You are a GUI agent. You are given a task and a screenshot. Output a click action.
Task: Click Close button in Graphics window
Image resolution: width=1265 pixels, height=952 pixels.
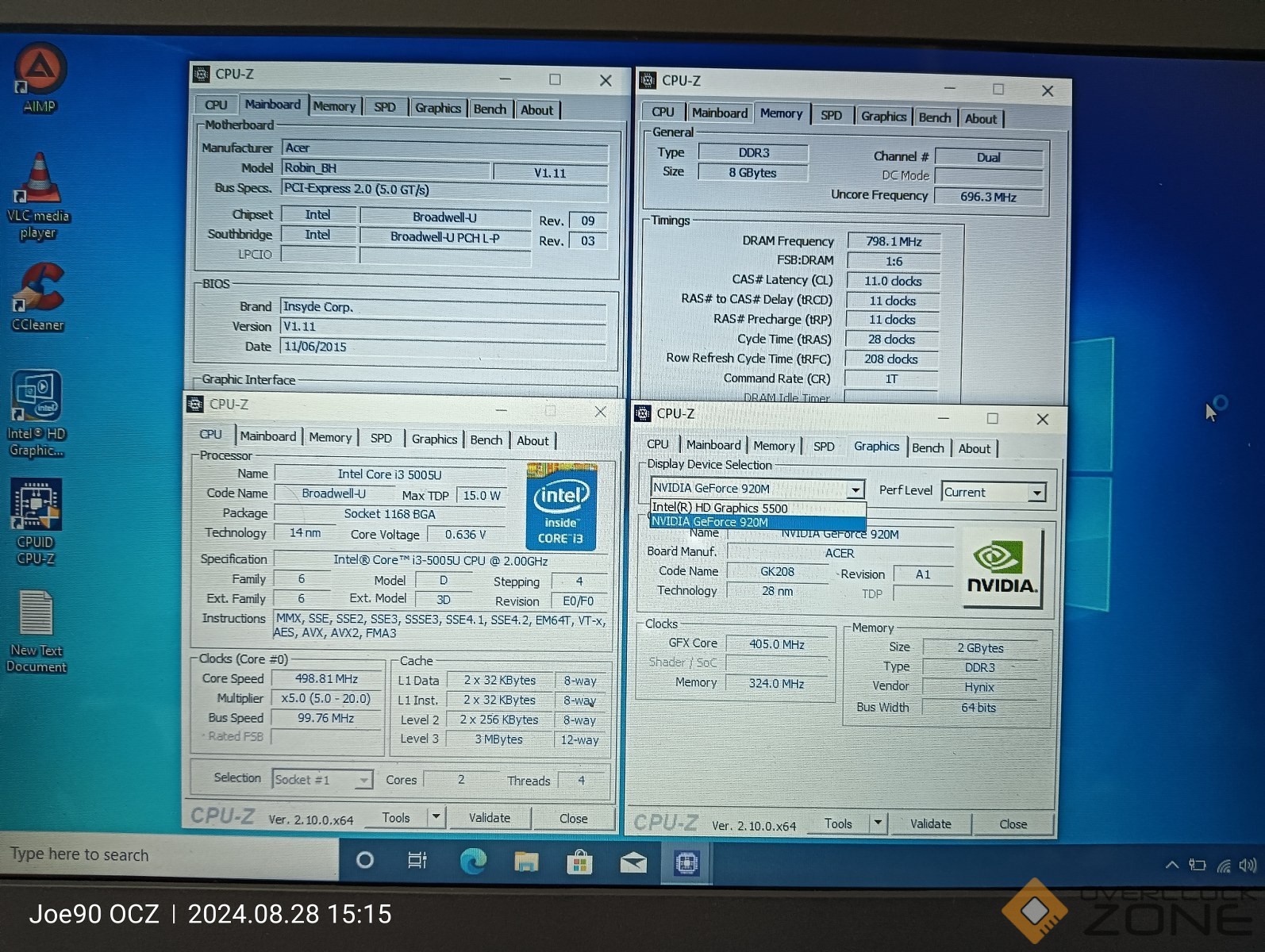[x=1013, y=824]
